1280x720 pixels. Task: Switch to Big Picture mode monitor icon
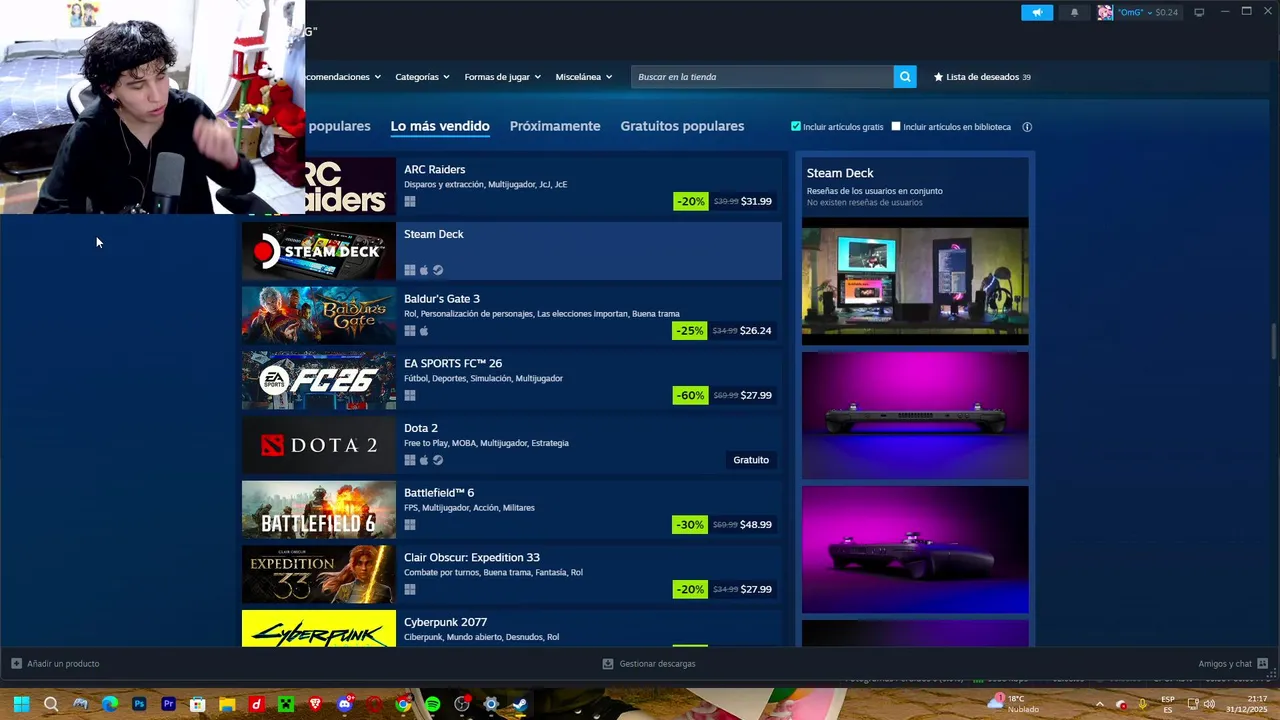[1199, 12]
